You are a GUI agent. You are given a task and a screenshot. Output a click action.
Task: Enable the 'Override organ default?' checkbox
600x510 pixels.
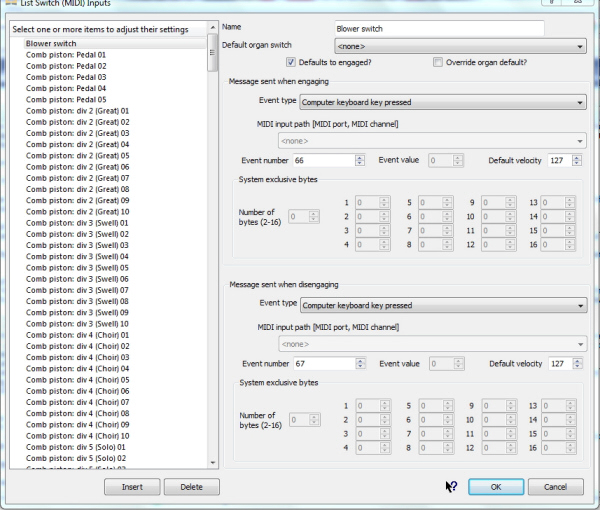[x=438, y=62]
